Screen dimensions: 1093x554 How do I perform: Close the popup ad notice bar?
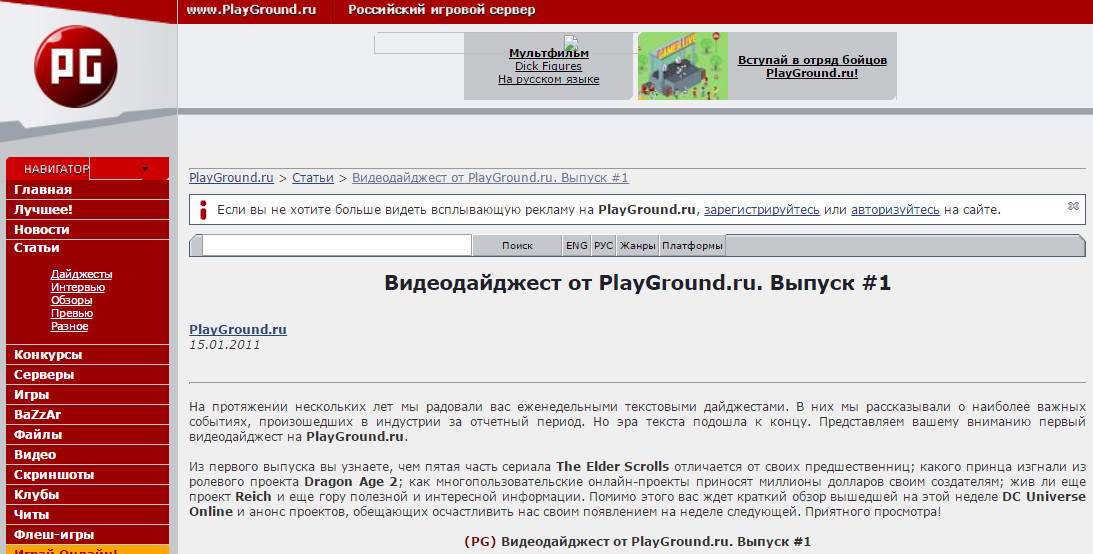tap(1073, 206)
